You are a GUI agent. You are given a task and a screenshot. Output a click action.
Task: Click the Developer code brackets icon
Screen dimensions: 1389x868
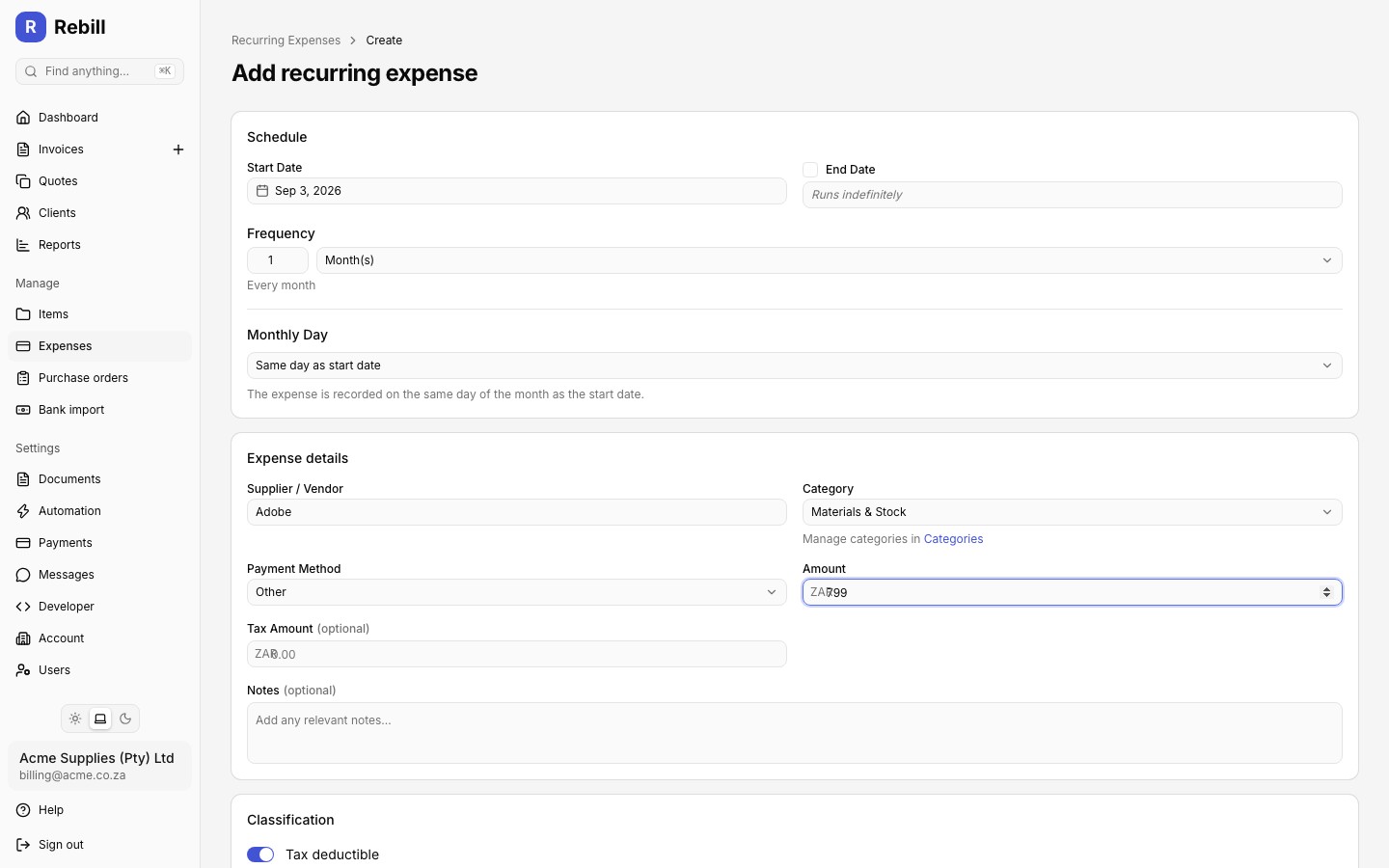(23, 607)
